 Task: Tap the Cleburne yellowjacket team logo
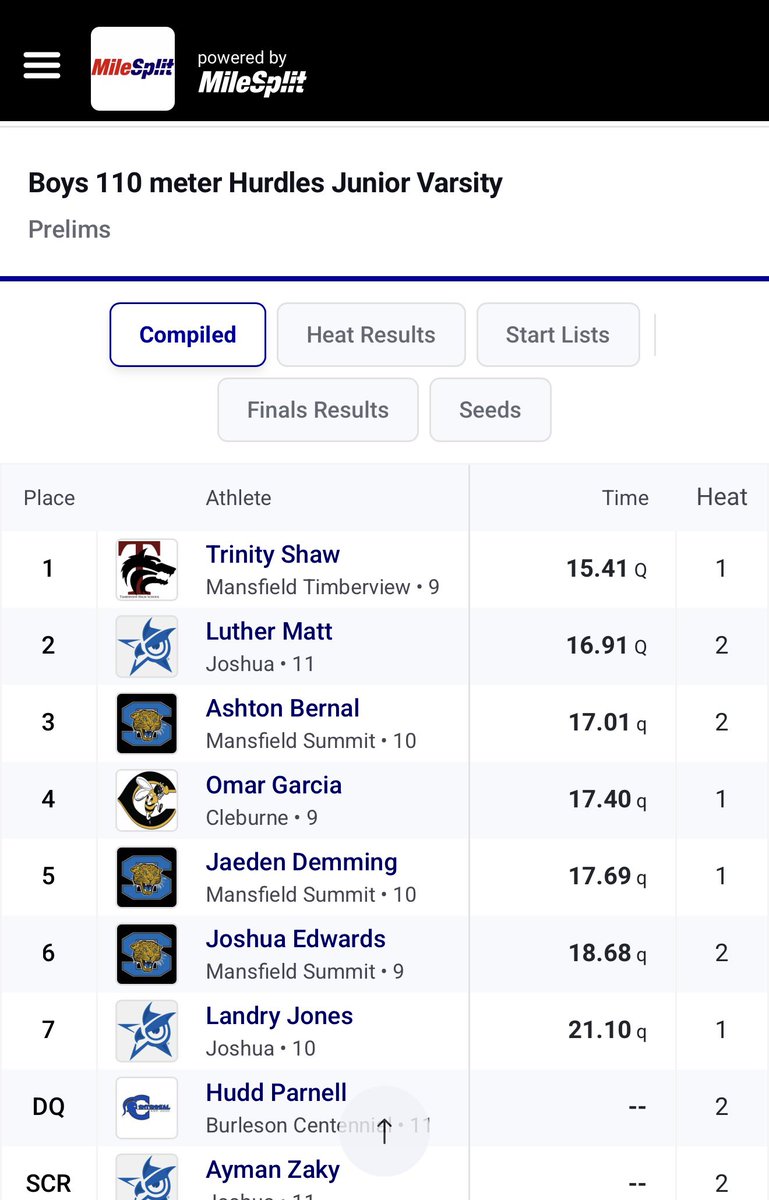(147, 800)
